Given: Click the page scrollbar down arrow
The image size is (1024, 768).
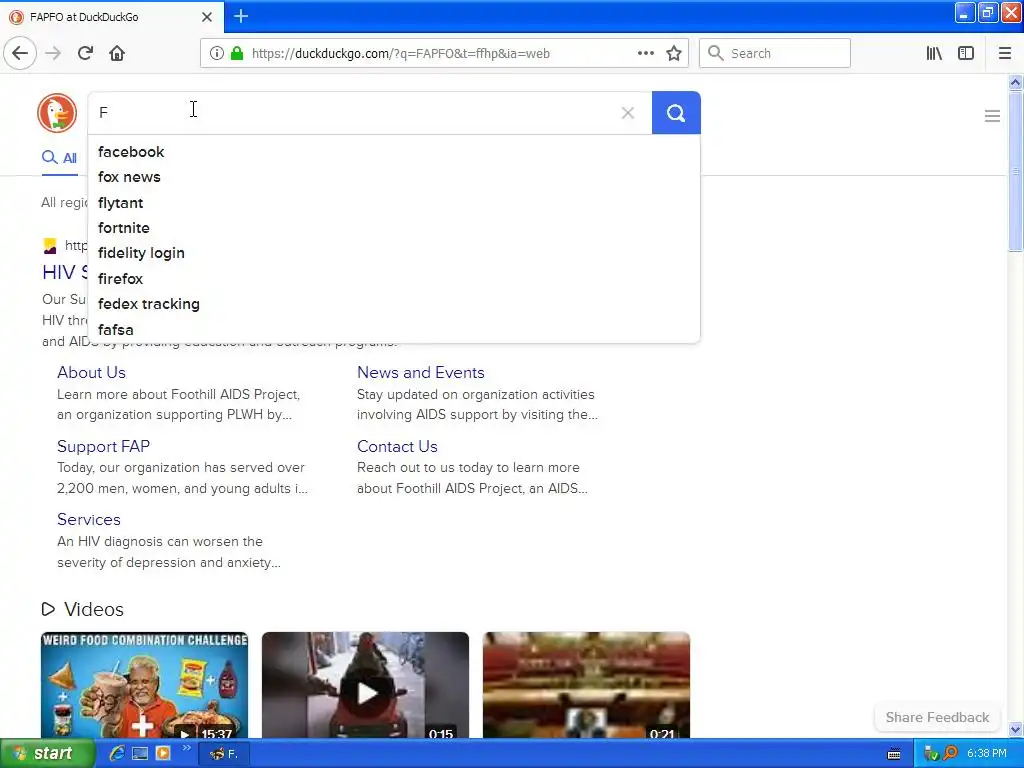Looking at the screenshot, I should point(1015,729).
